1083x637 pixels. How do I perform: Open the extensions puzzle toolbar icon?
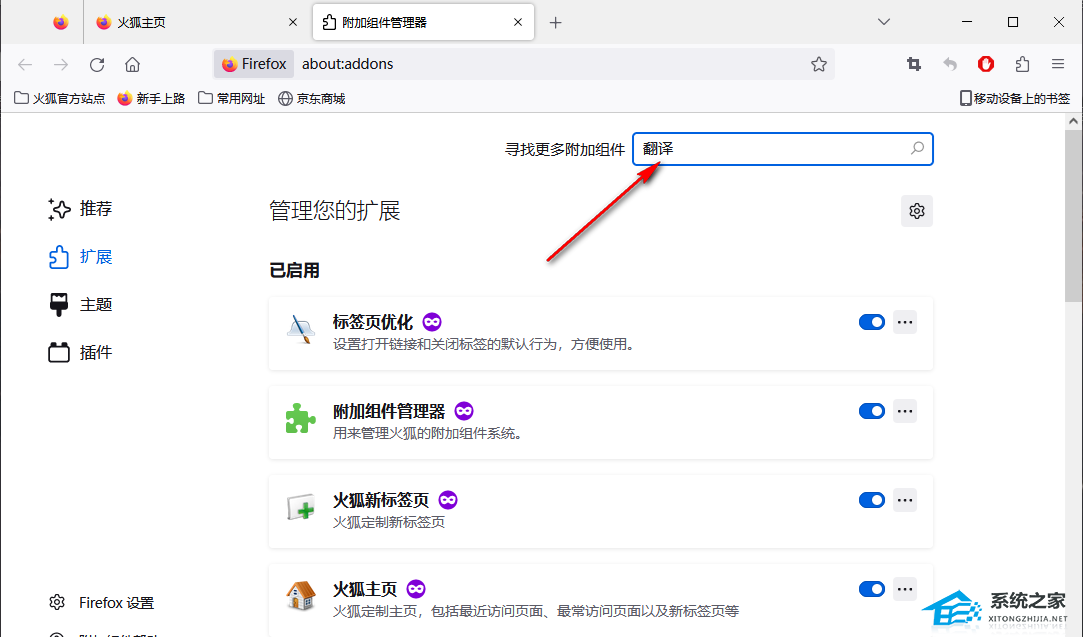pyautogui.click(x=1022, y=64)
